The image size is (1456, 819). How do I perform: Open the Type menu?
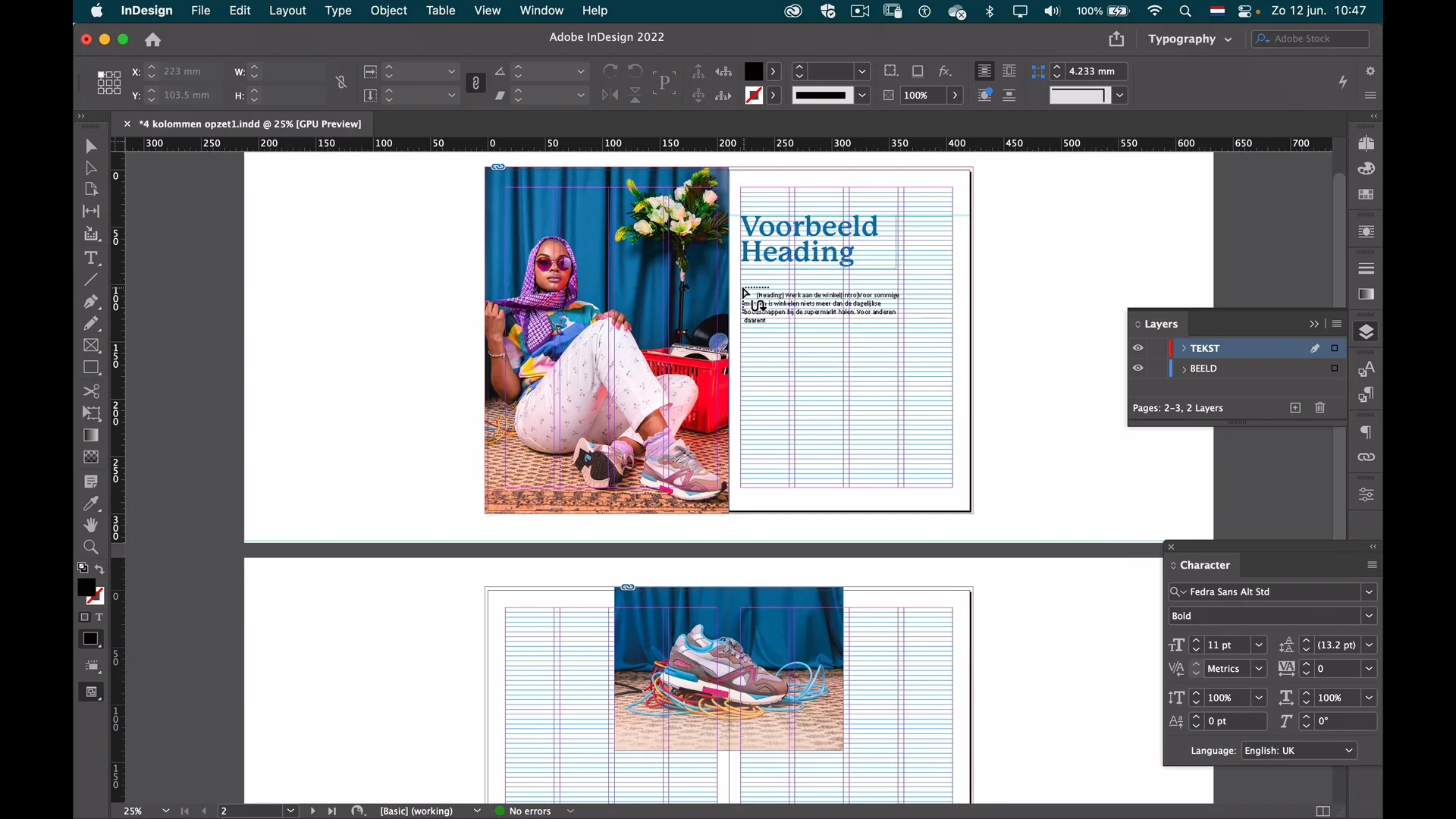tap(338, 11)
